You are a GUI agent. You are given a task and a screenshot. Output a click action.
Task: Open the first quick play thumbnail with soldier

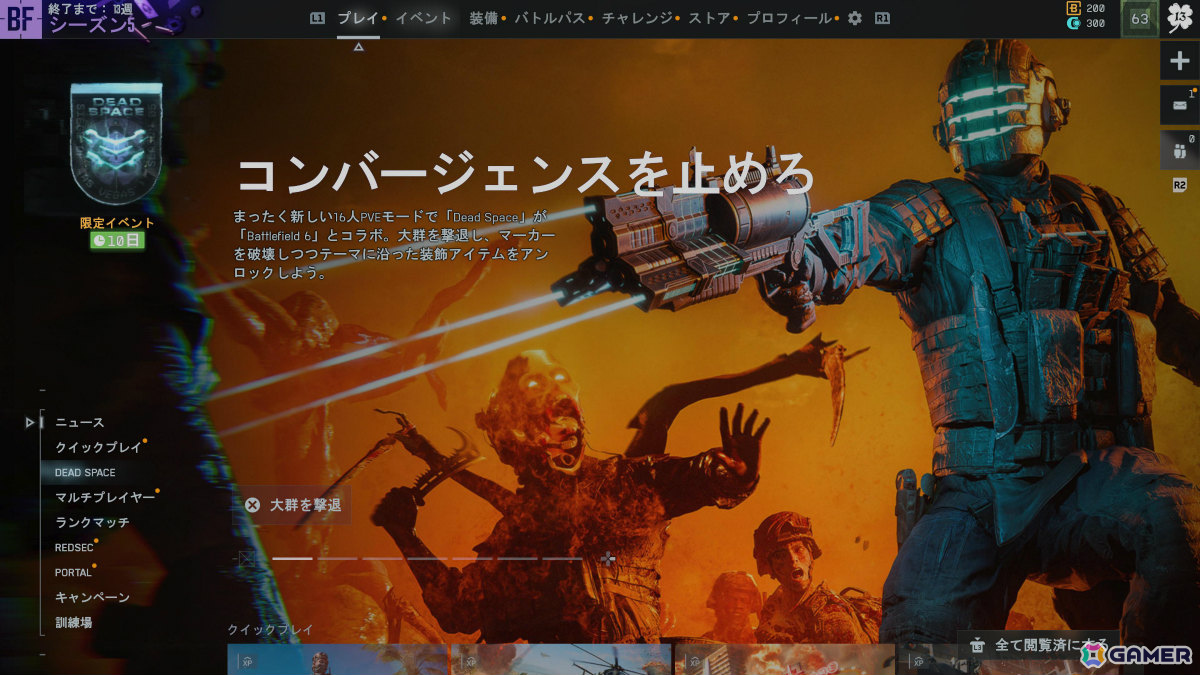pyautogui.click(x=338, y=659)
